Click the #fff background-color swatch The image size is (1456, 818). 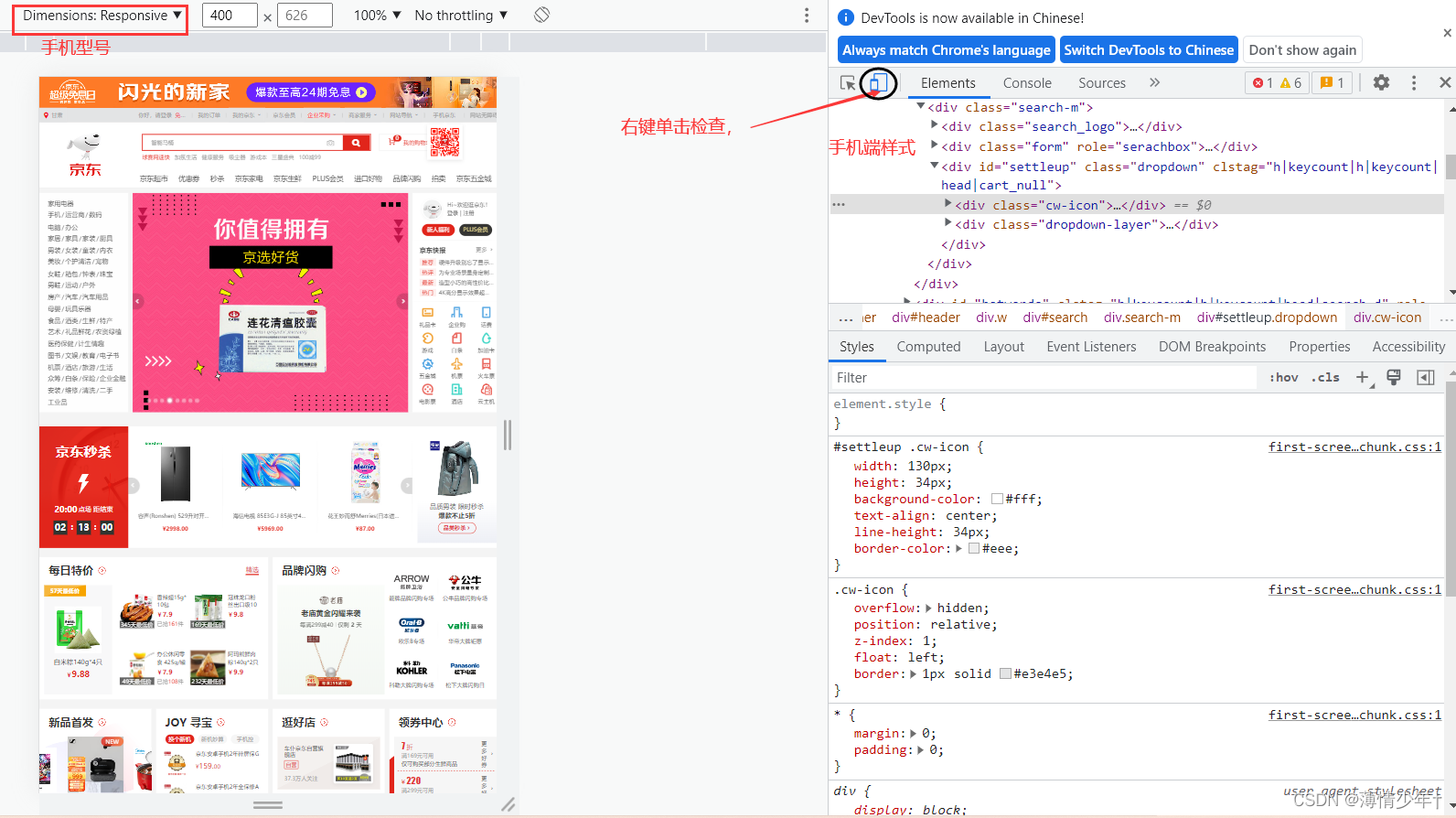[x=997, y=499]
